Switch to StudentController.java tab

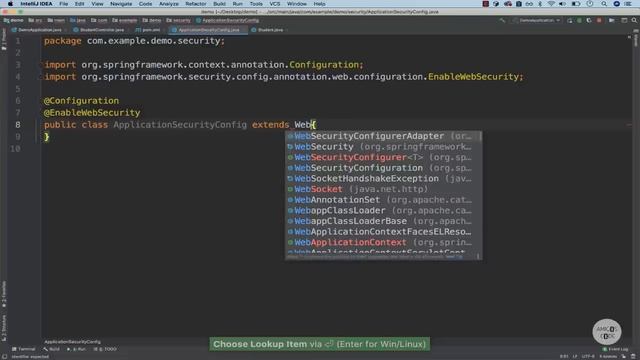click(99, 30)
